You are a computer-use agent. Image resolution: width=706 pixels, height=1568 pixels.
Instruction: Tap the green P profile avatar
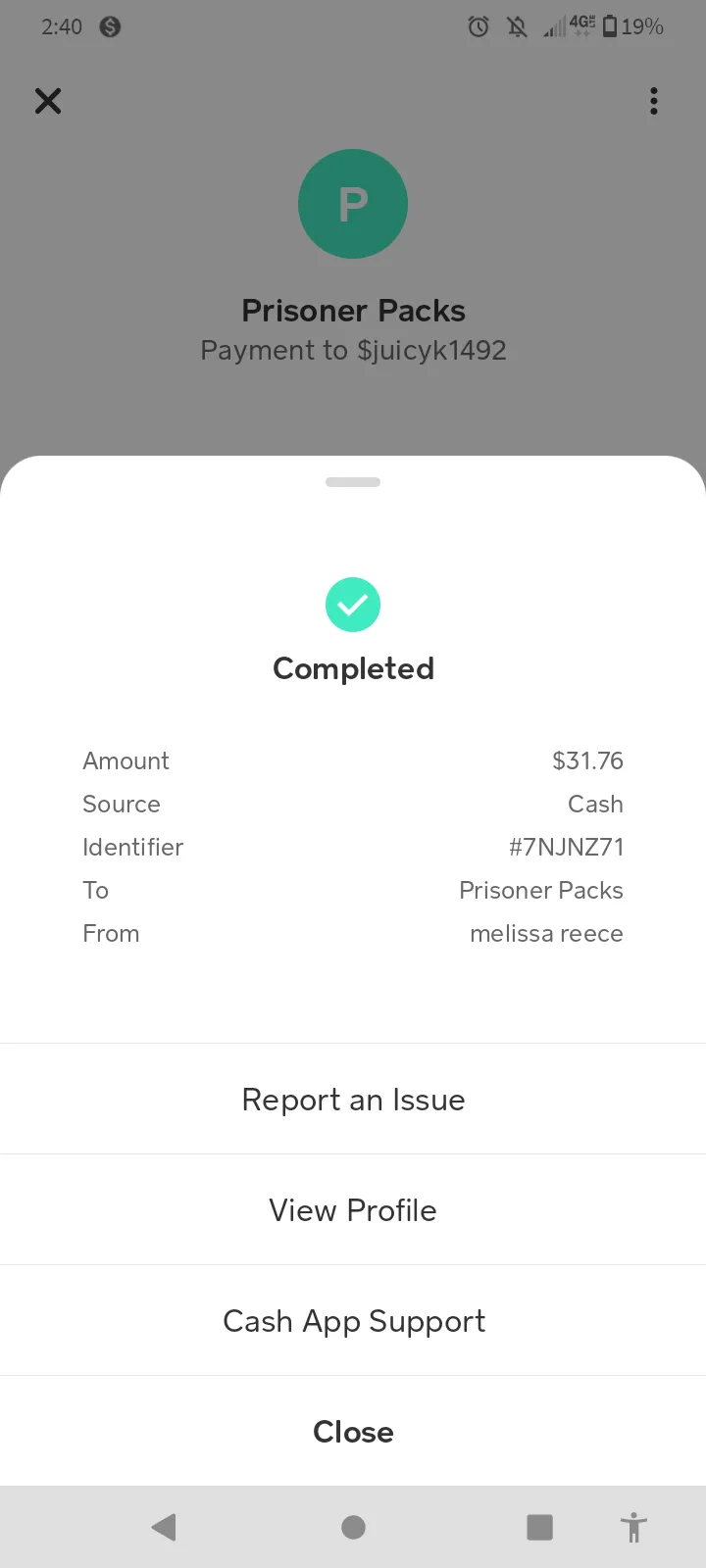(x=353, y=204)
